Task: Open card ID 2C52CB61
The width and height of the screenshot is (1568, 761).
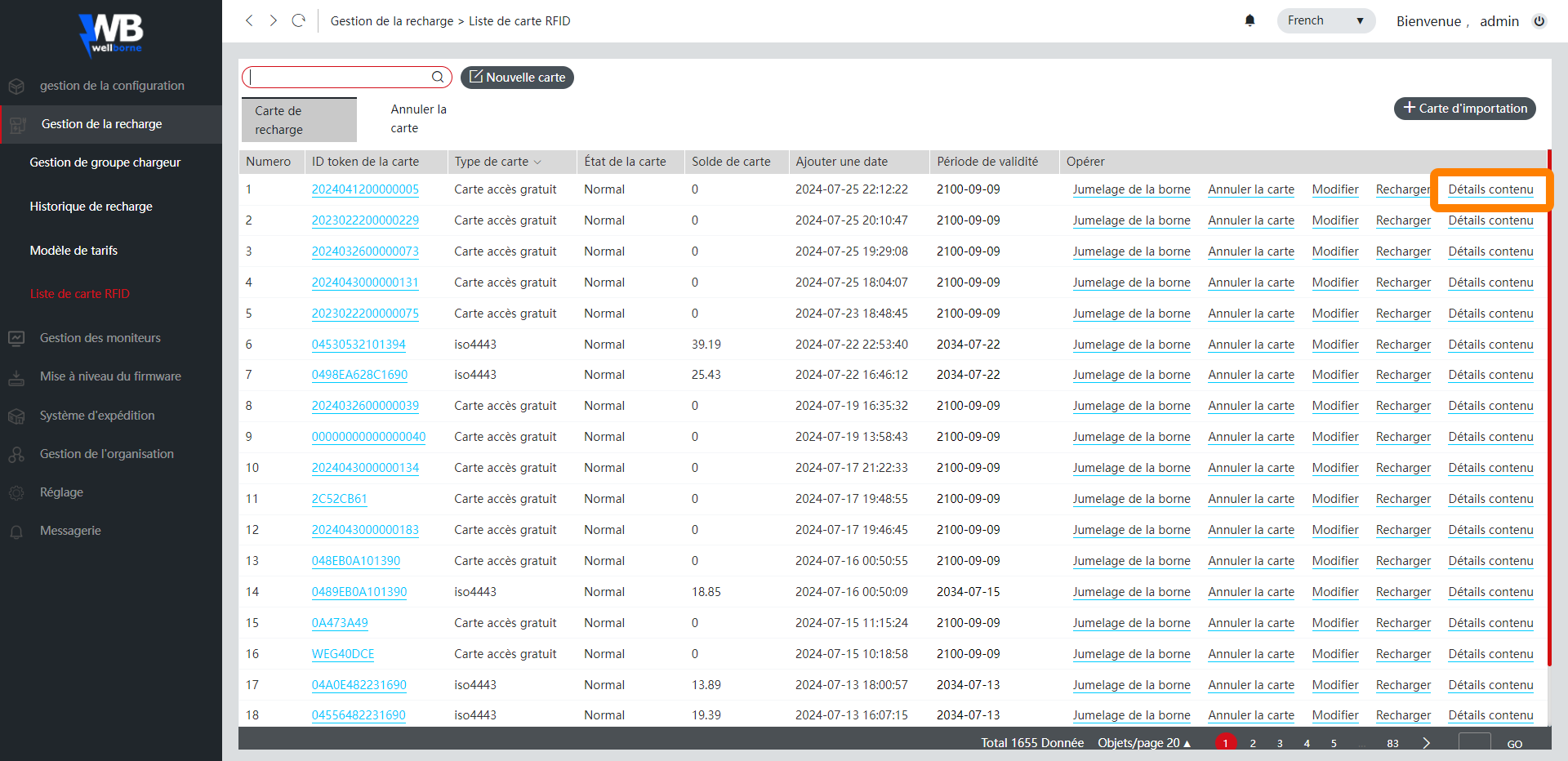Action: point(339,499)
